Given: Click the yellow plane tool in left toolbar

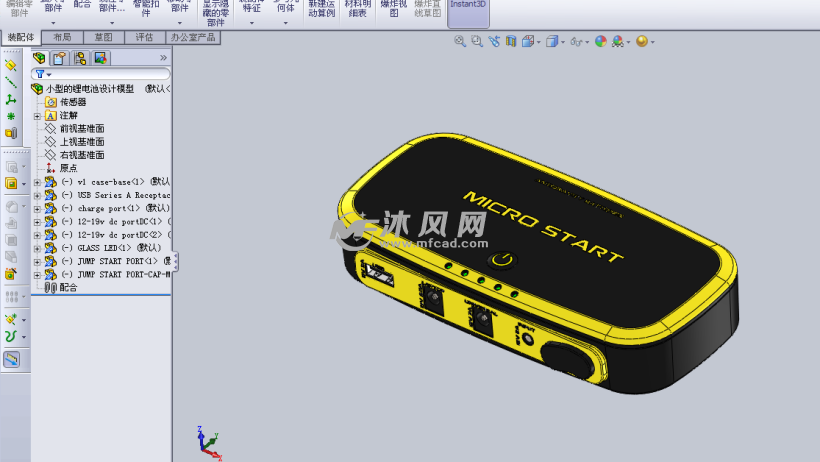Looking at the screenshot, I should [10, 65].
